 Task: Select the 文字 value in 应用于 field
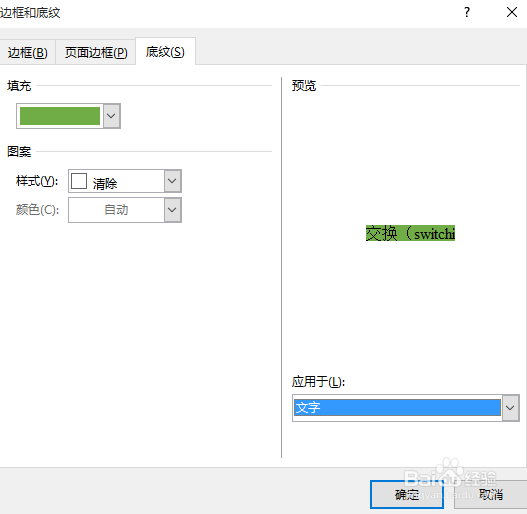coord(397,408)
